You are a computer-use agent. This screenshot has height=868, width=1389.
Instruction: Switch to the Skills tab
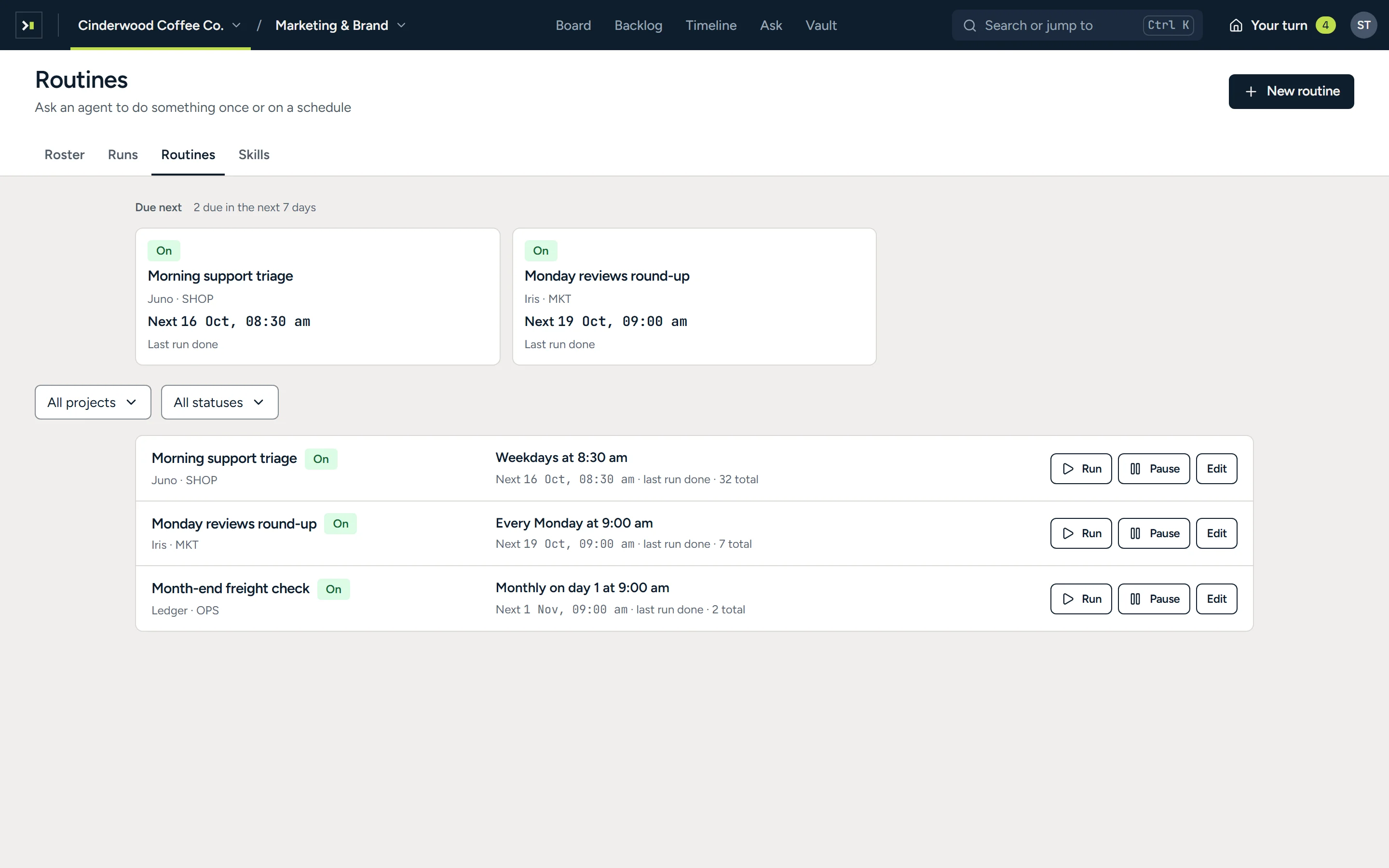[254, 154]
